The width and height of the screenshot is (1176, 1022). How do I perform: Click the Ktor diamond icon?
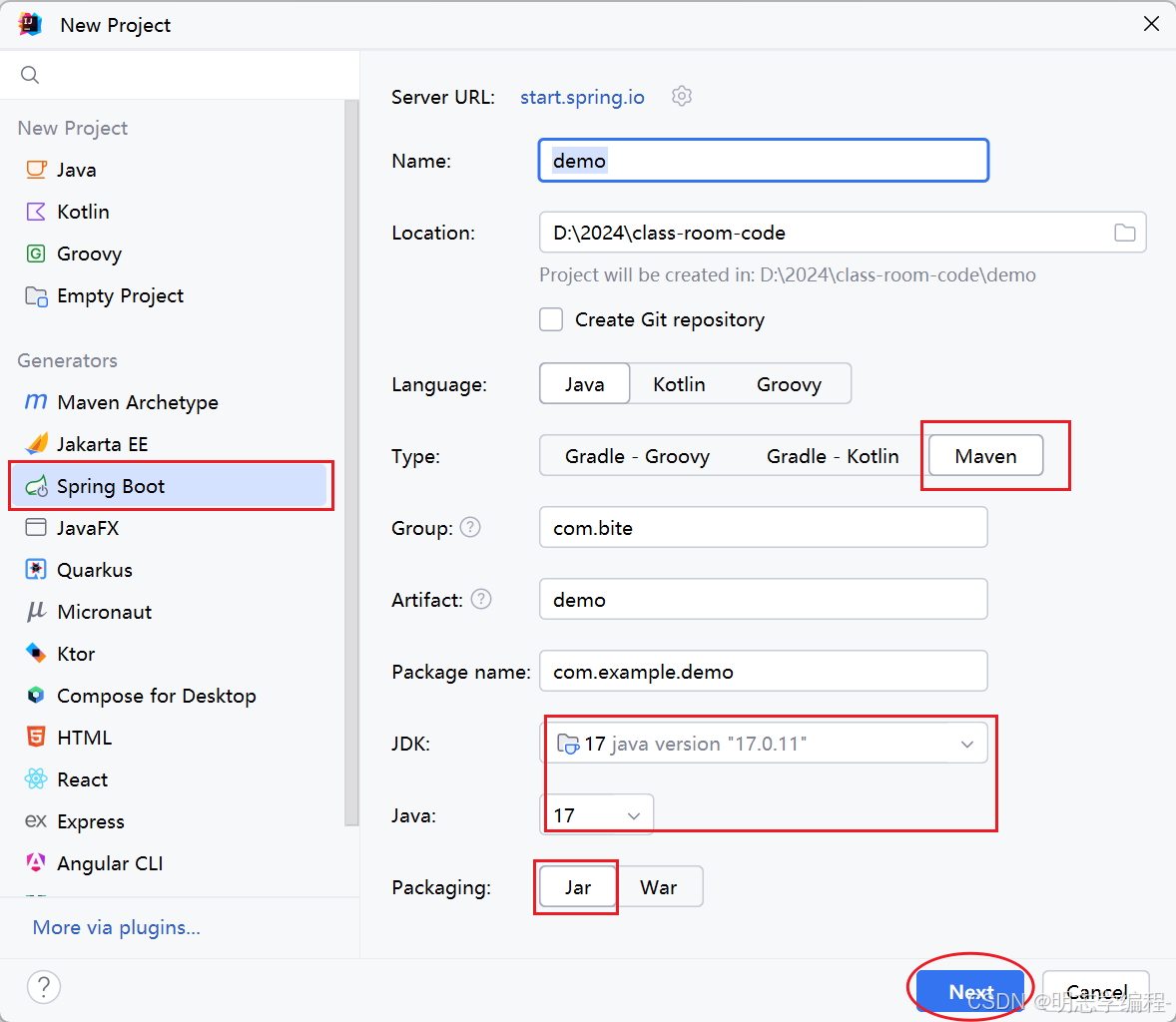(36, 653)
